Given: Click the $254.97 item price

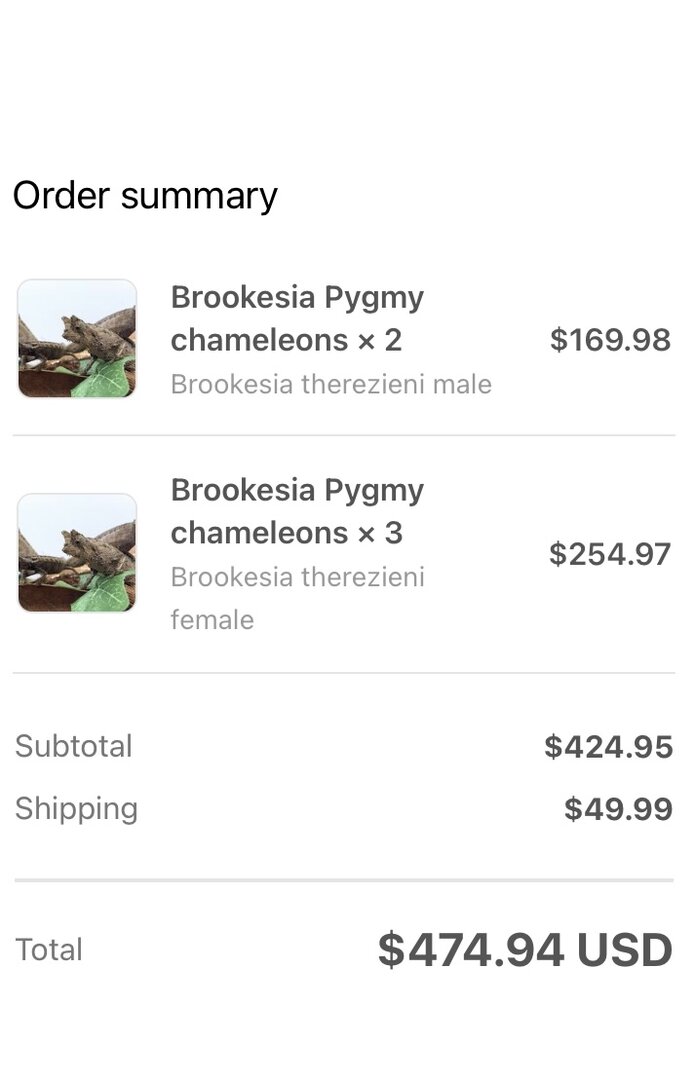Looking at the screenshot, I should (x=610, y=554).
